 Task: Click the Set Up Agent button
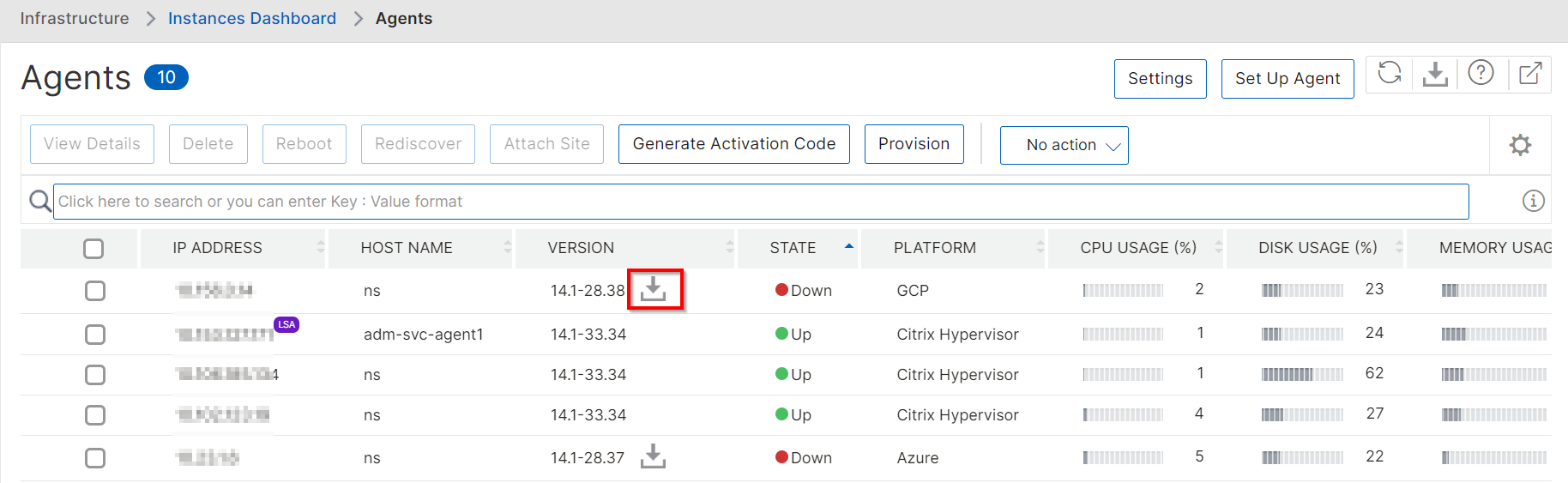point(1288,78)
